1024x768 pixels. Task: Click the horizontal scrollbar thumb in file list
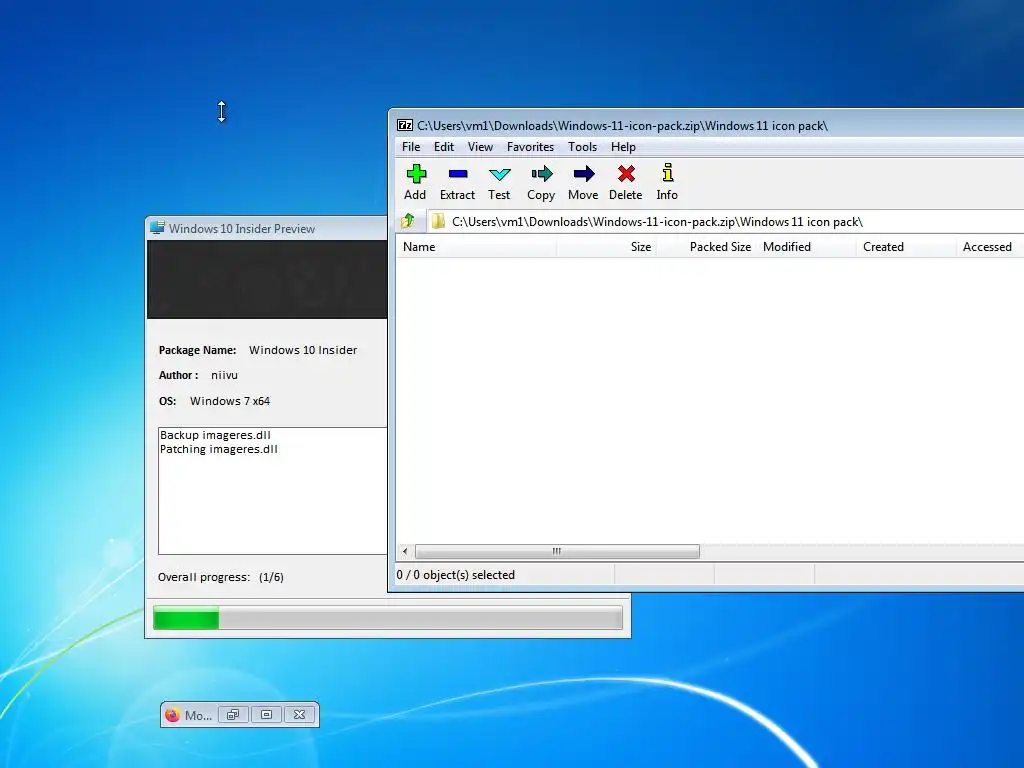pyautogui.click(x=557, y=551)
